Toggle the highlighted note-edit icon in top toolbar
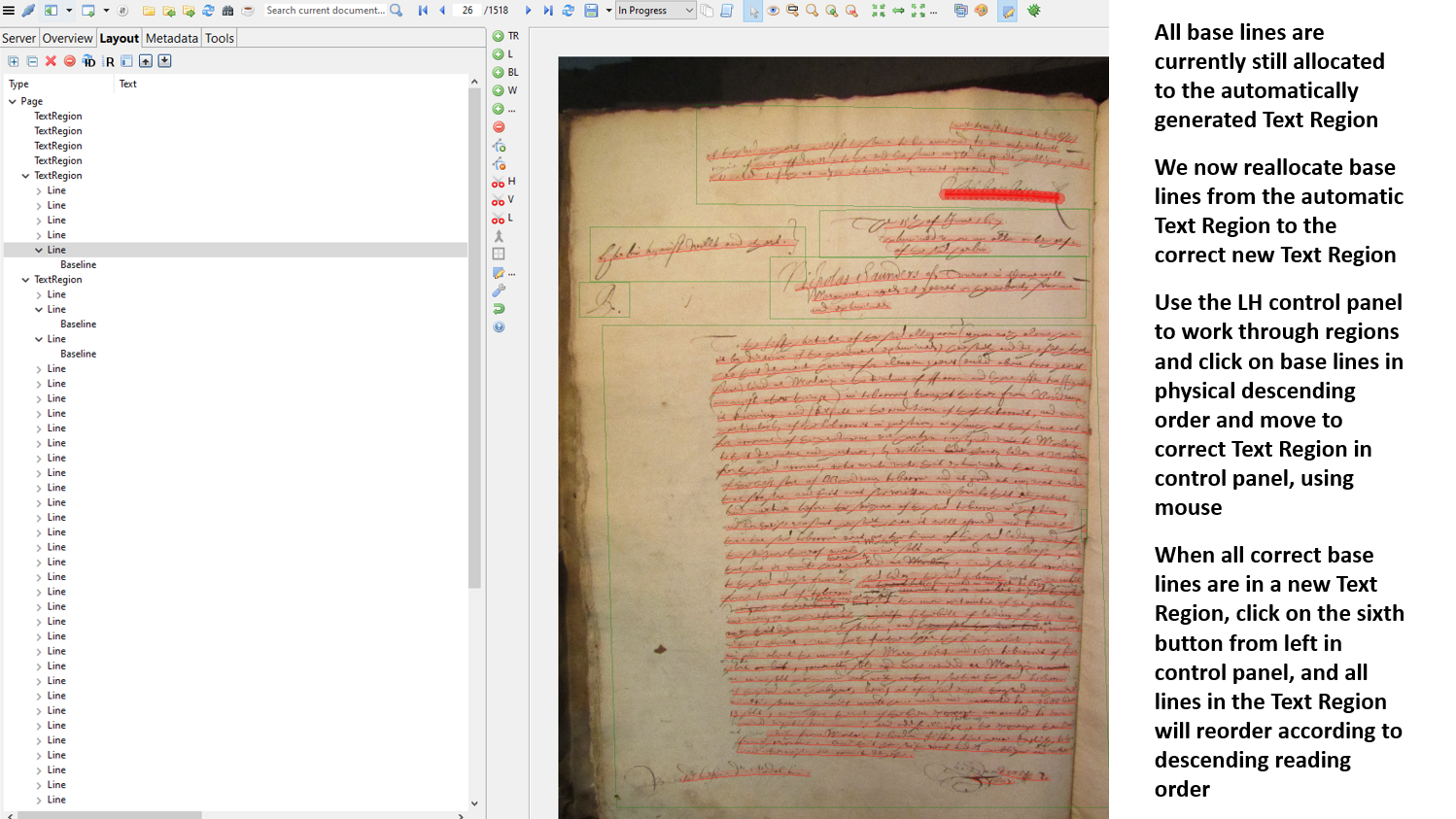This screenshot has width=1456, height=819. [1008, 11]
